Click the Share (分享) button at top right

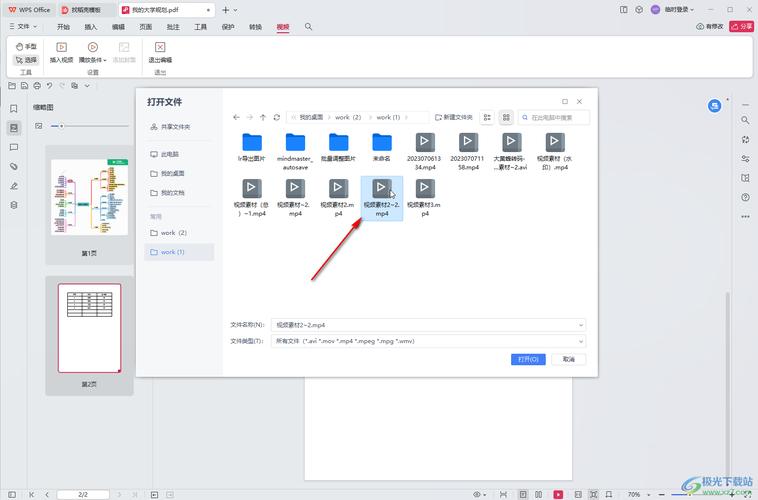tap(741, 27)
